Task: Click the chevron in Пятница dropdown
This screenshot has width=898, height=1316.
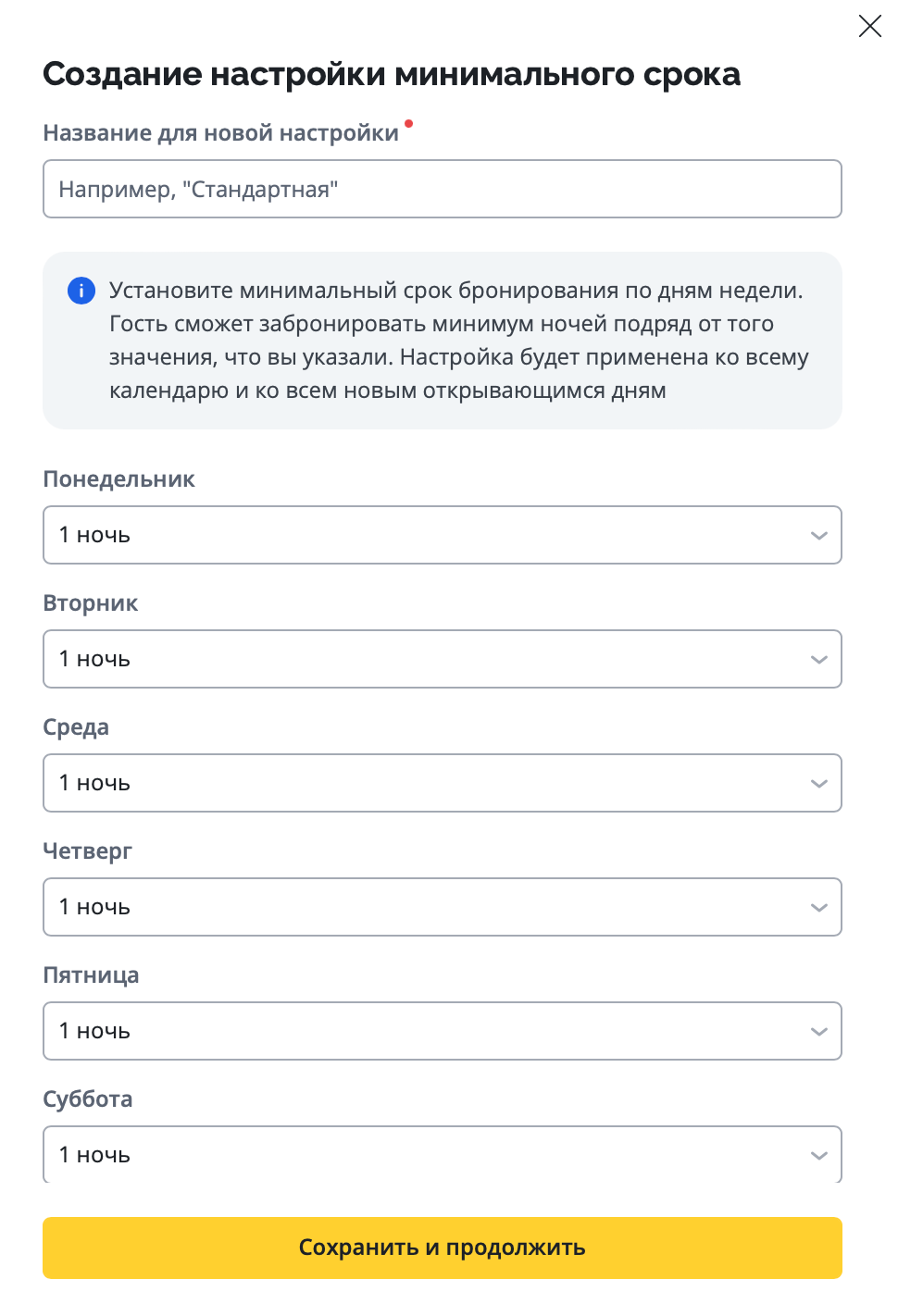Action: [818, 1032]
